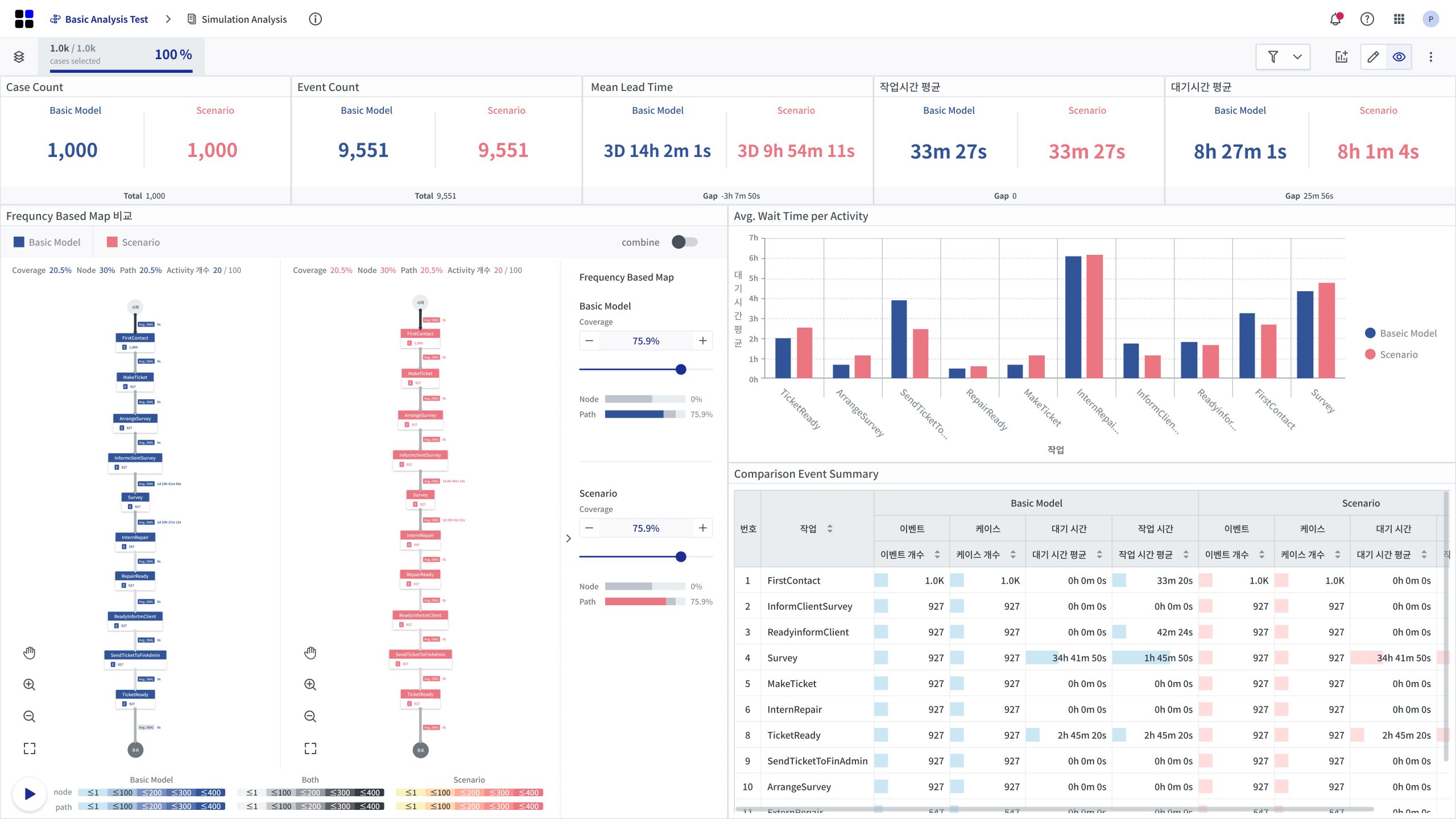This screenshot has width=1456, height=819.
Task: Select the Survey row in event summary
Action: click(x=1089, y=657)
